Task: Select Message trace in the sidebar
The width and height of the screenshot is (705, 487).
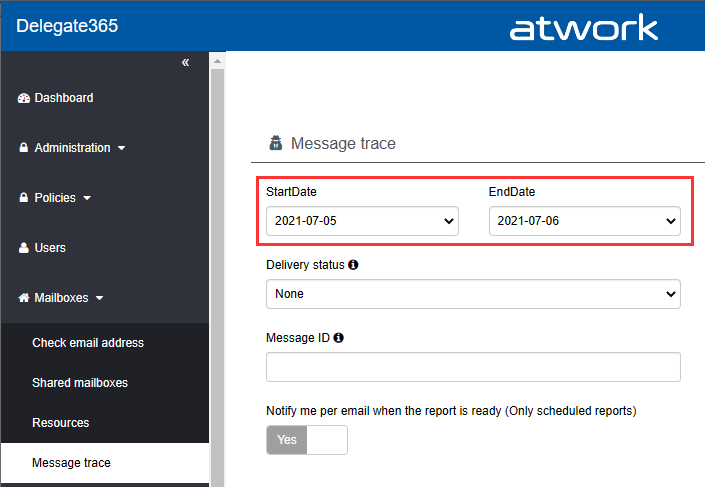Action: (x=105, y=463)
